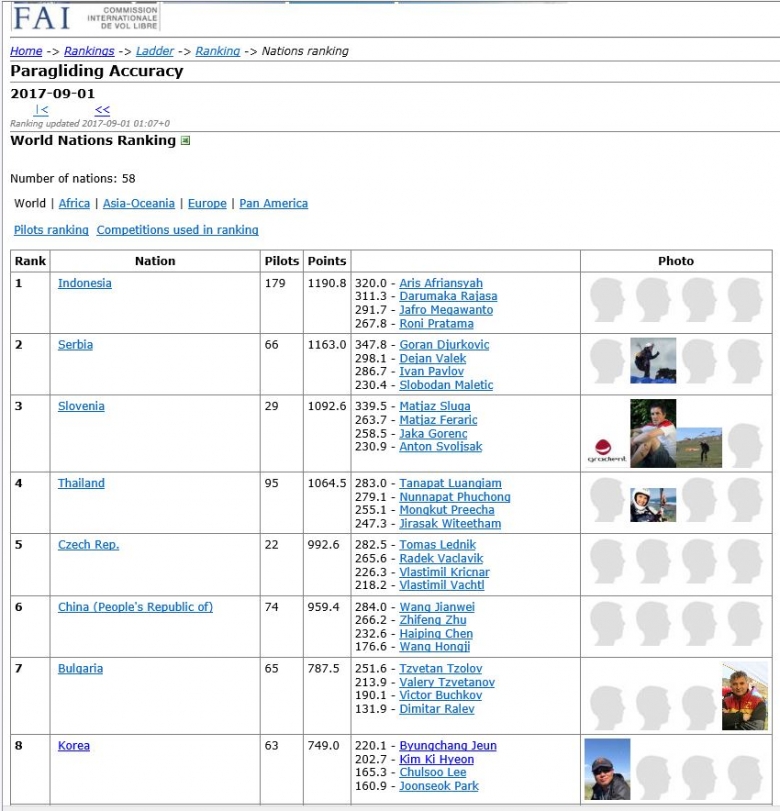Click Points column header

click(327, 261)
